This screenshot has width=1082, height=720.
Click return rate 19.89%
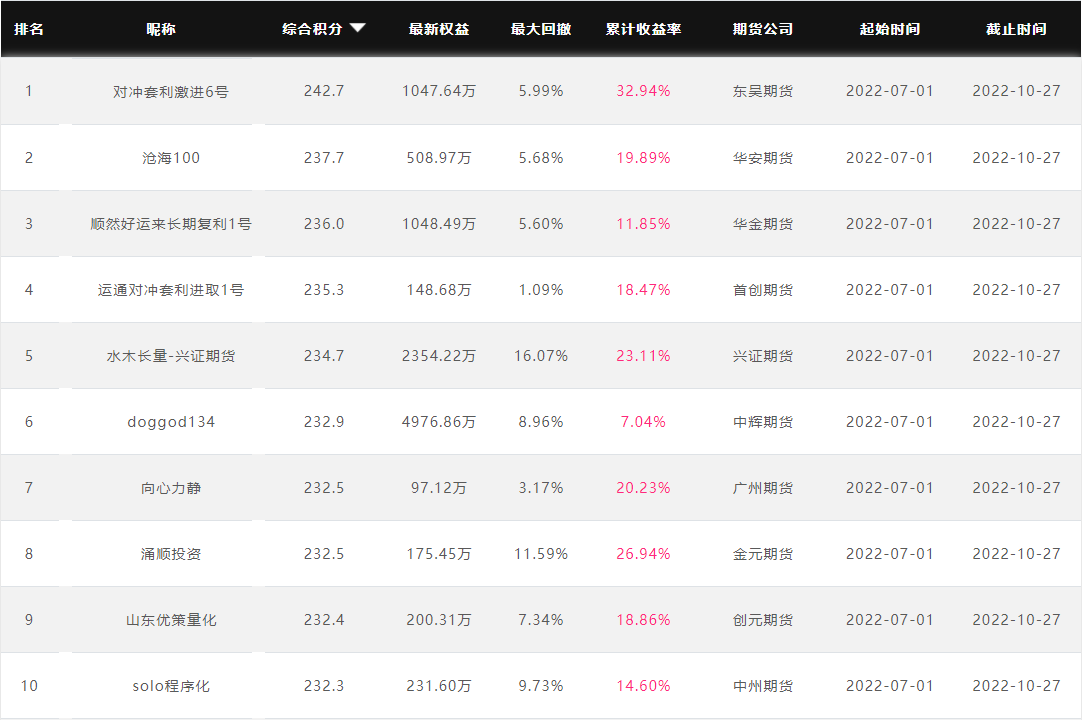coord(643,158)
